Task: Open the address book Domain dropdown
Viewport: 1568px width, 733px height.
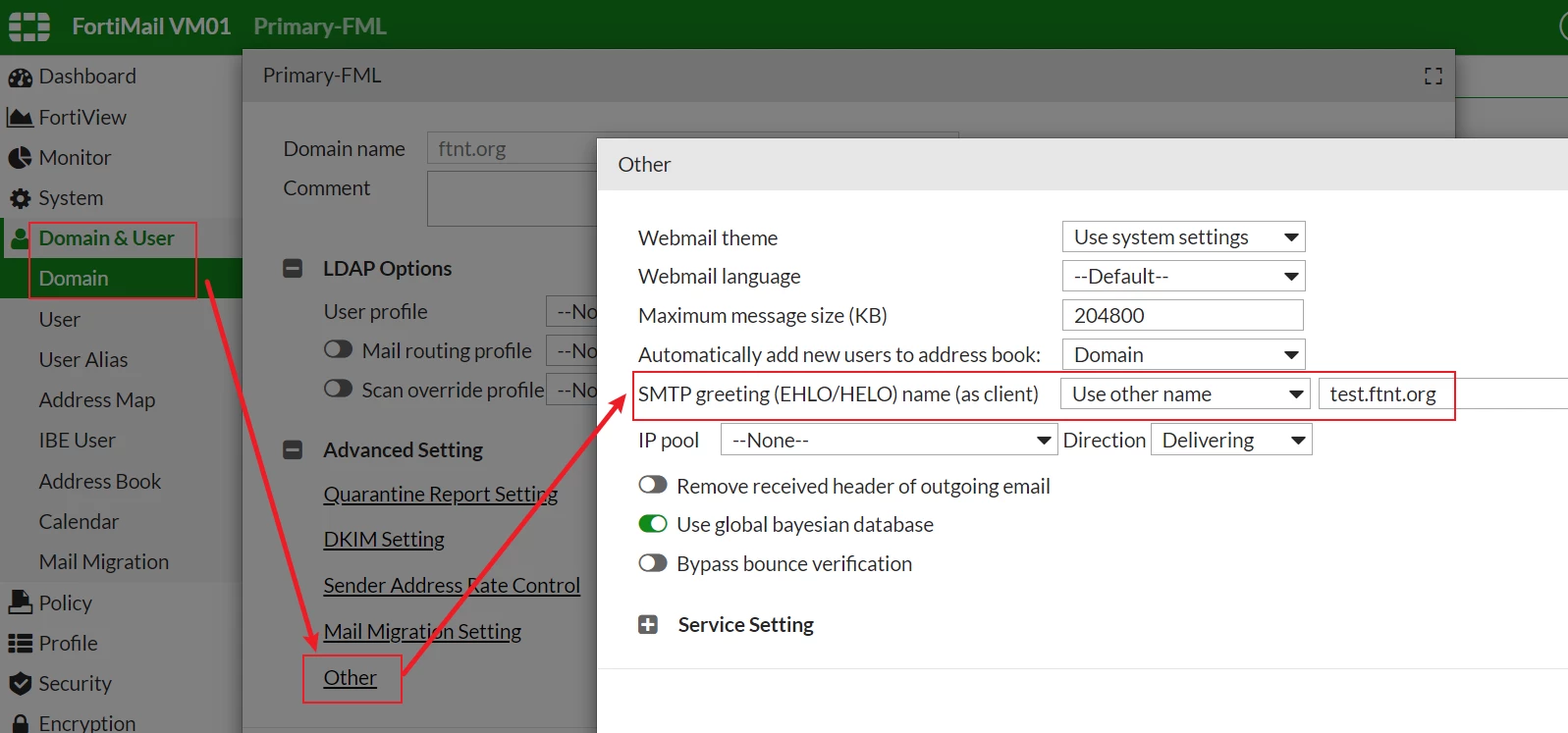Action: click(x=1183, y=354)
